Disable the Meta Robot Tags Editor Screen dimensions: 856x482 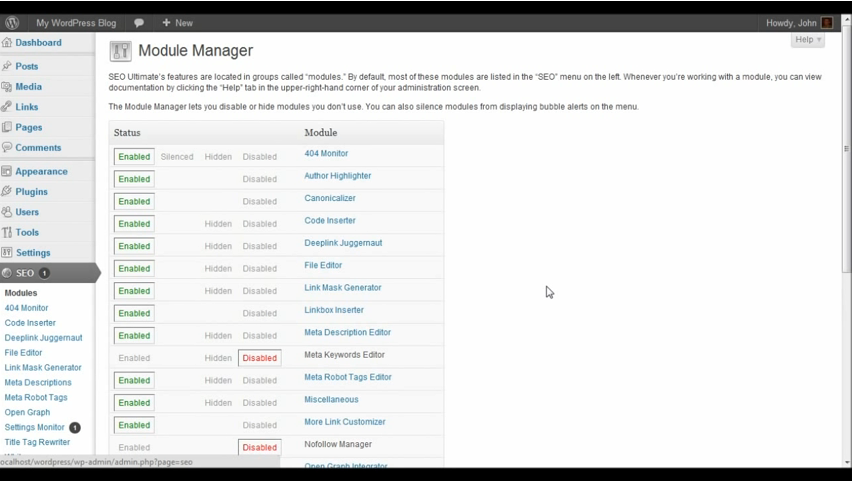pyautogui.click(x=259, y=380)
